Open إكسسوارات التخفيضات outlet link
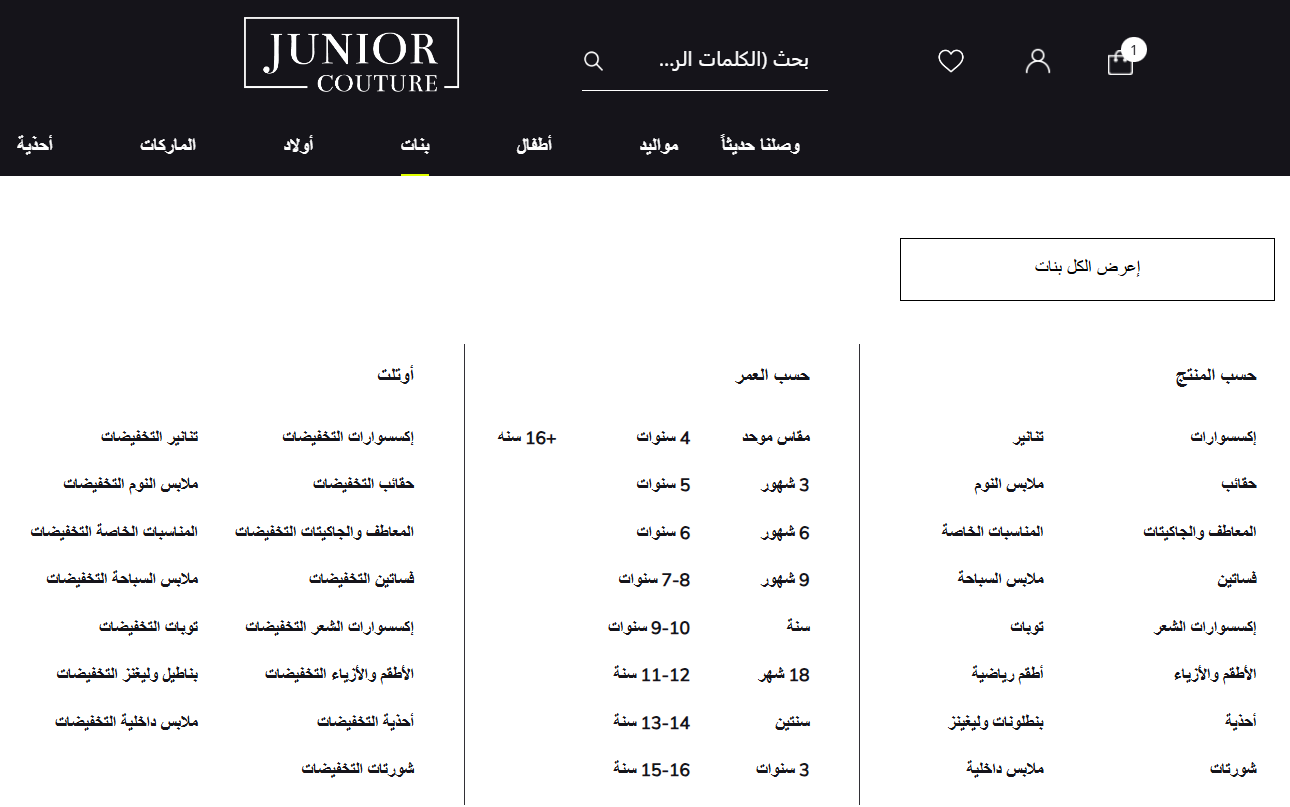The height and width of the screenshot is (807, 1290). click(348, 437)
